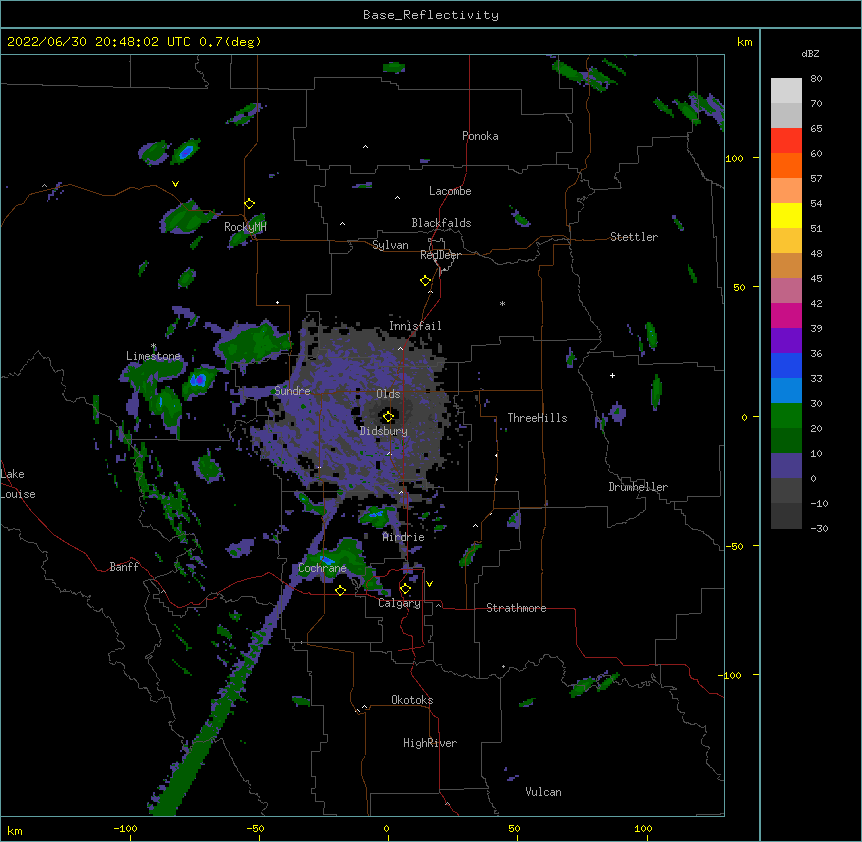Select the light grey top legend swatch
This screenshot has height=842, width=862.
point(786,90)
